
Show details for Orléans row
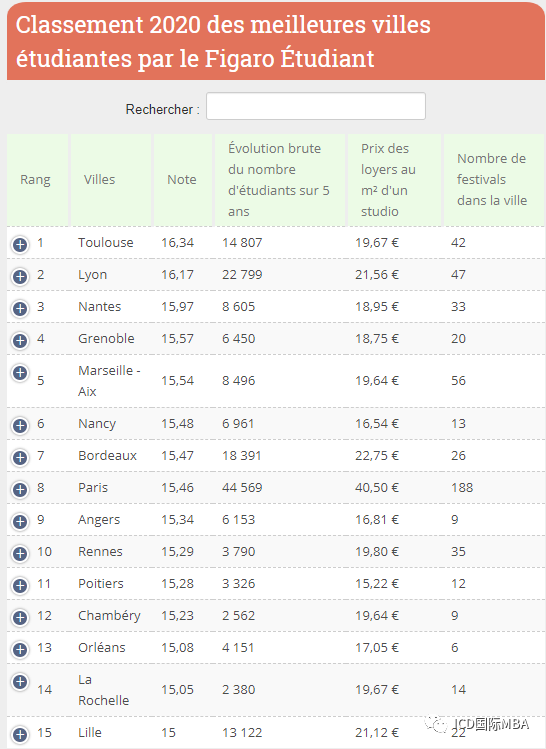[20, 650]
